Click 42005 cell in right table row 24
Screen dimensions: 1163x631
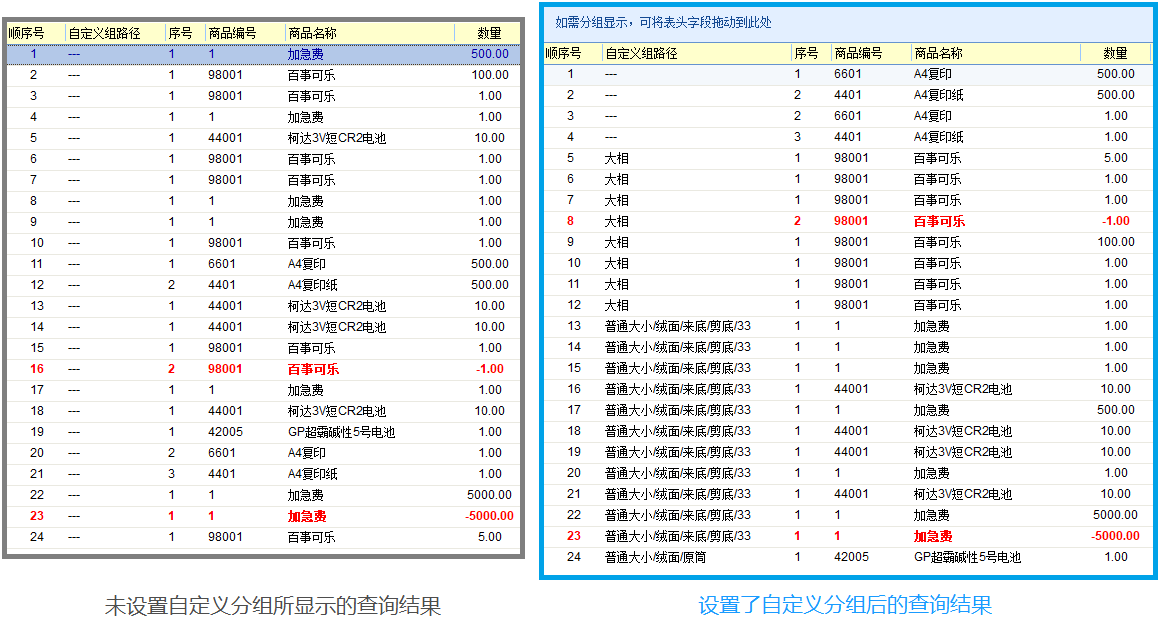851,557
